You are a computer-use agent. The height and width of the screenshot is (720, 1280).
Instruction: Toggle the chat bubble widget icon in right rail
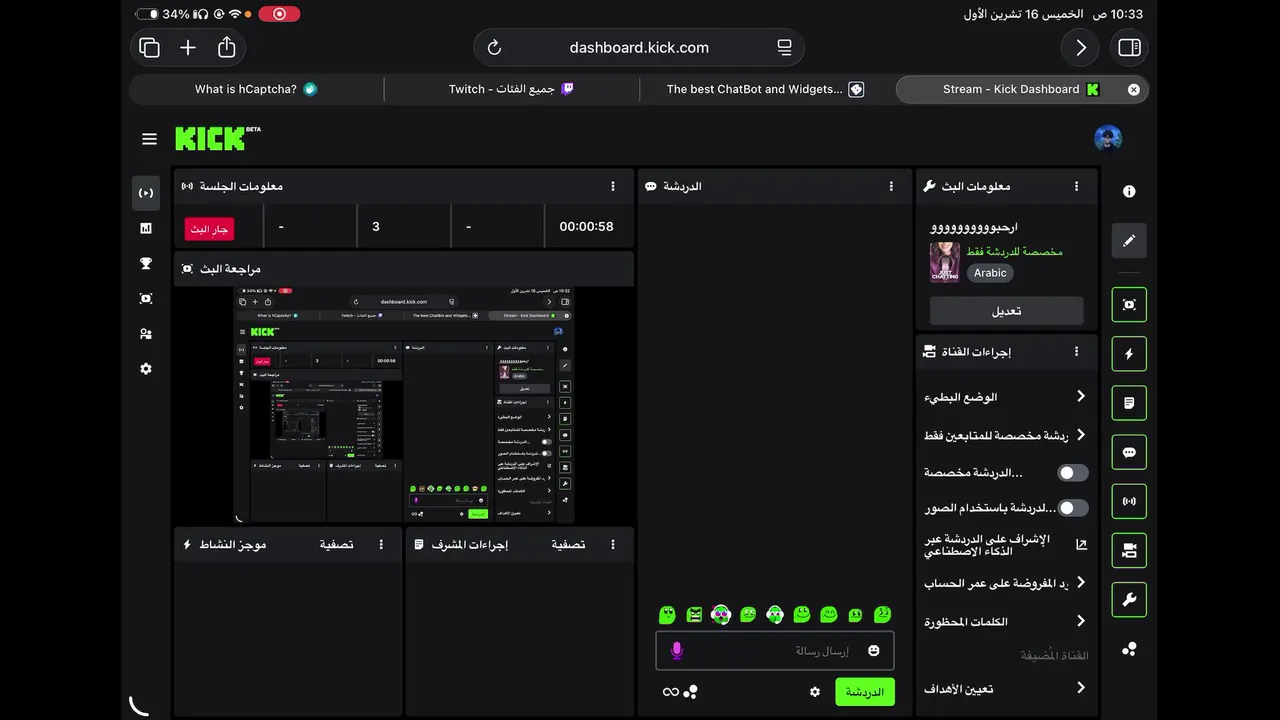(1129, 452)
